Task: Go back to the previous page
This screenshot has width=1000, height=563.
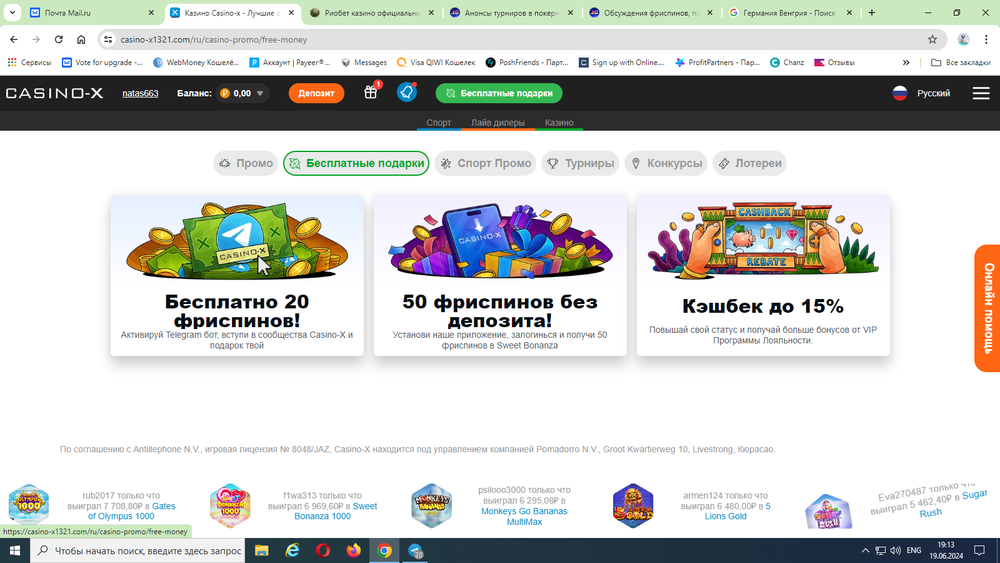Action: (x=14, y=40)
